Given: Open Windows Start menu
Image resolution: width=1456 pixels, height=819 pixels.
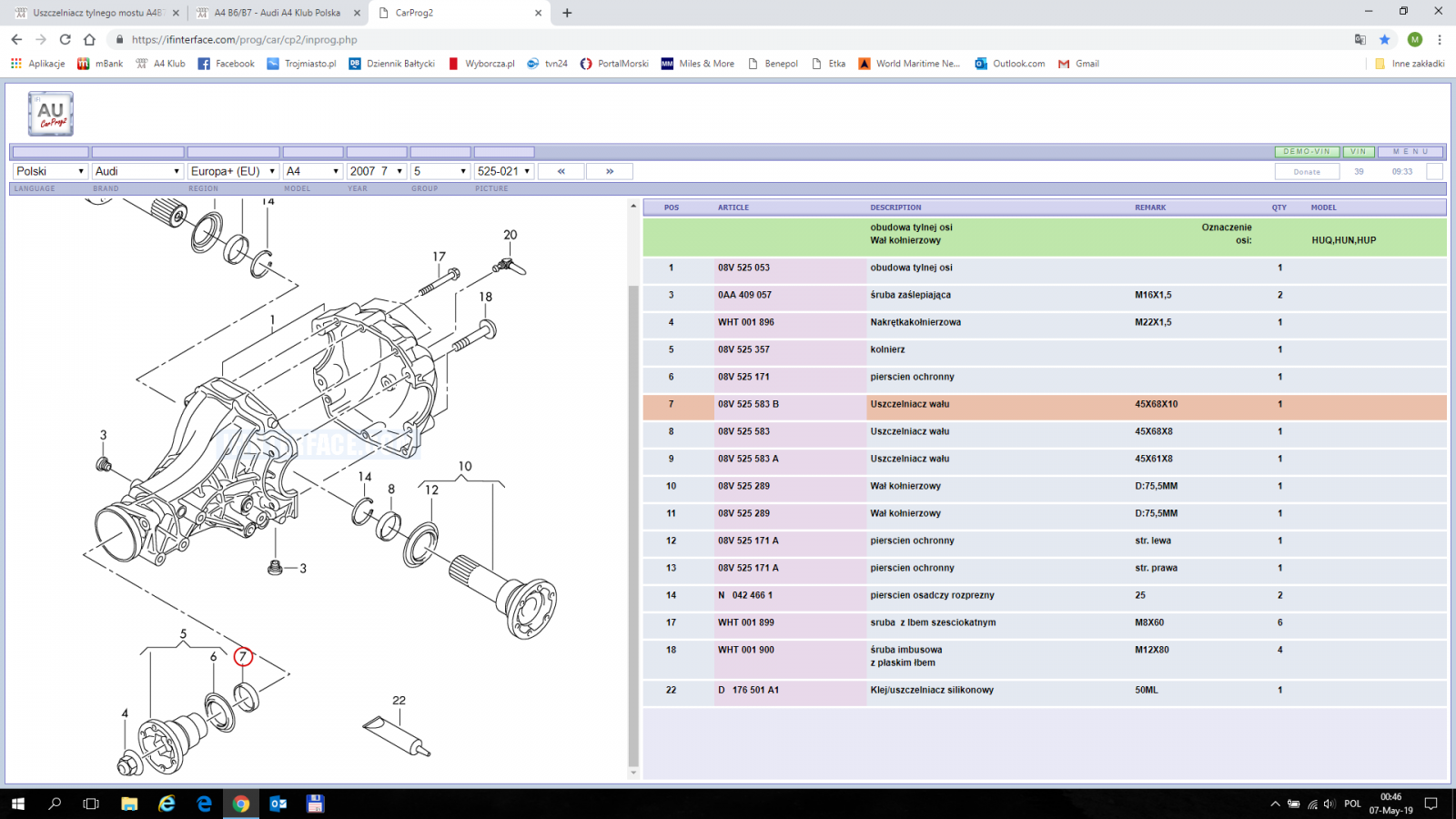Looking at the screenshot, I should 18,804.
